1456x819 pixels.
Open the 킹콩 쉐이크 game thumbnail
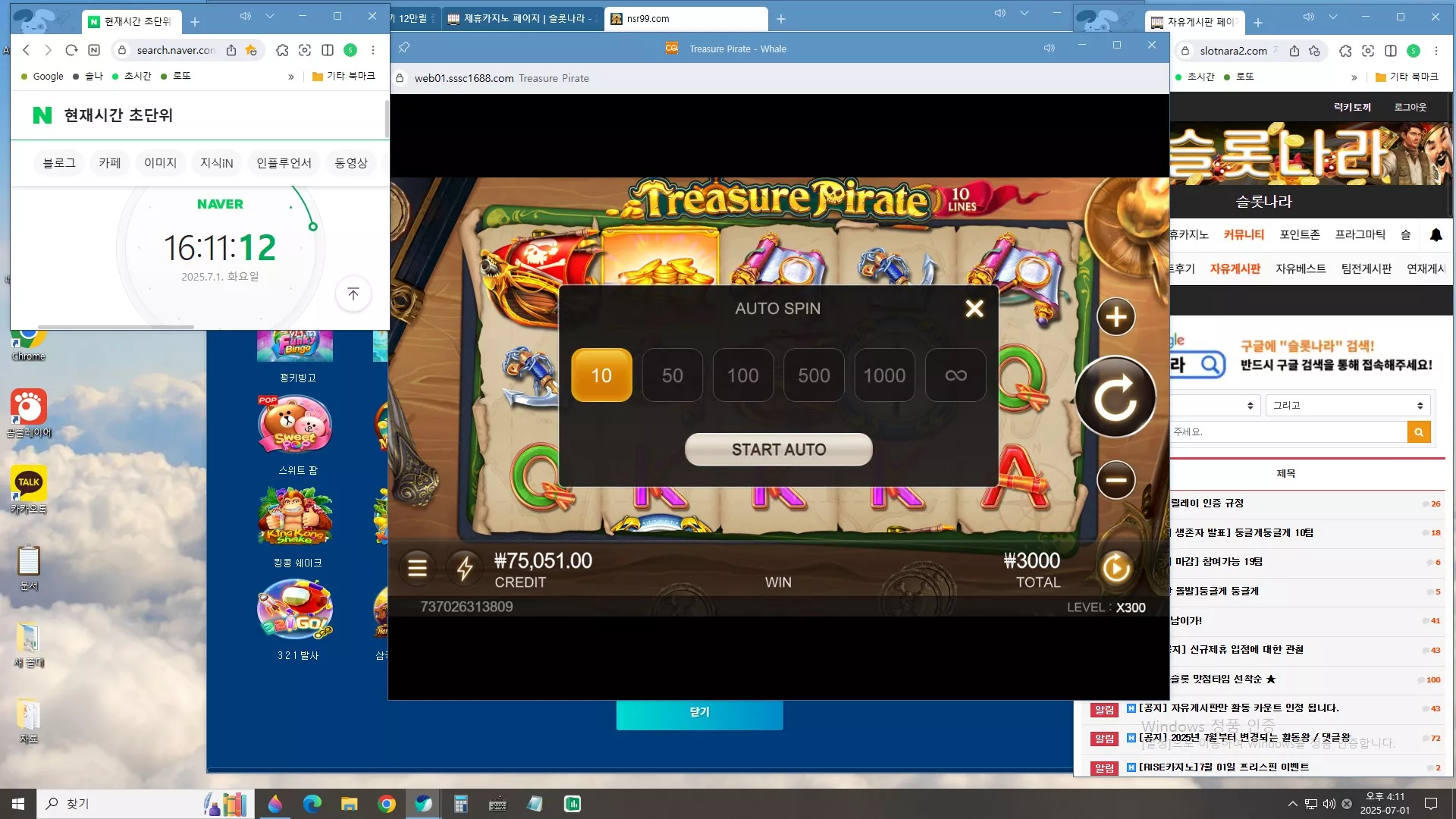pyautogui.click(x=295, y=516)
